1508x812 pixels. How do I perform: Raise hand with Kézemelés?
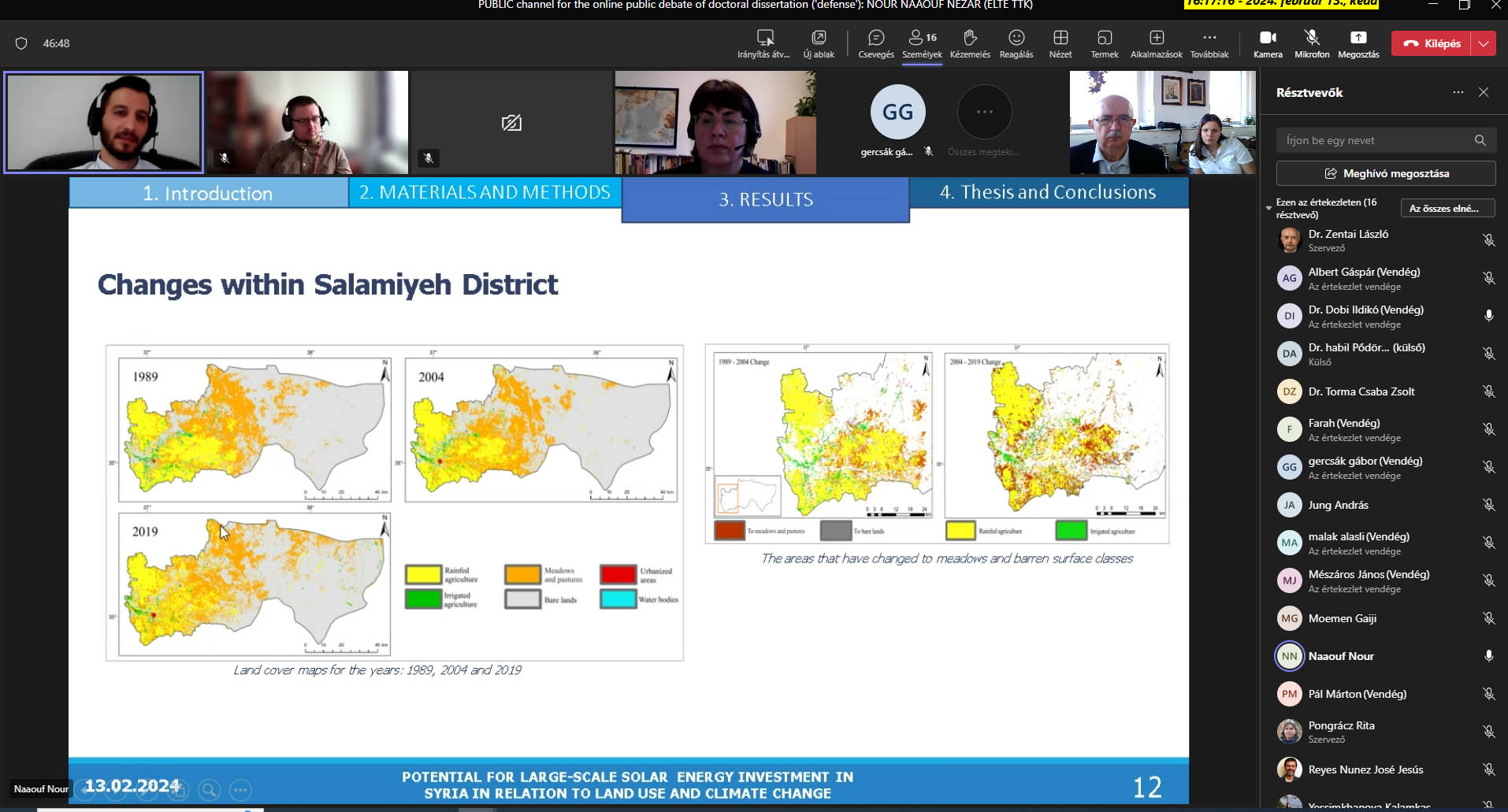pyautogui.click(x=970, y=44)
